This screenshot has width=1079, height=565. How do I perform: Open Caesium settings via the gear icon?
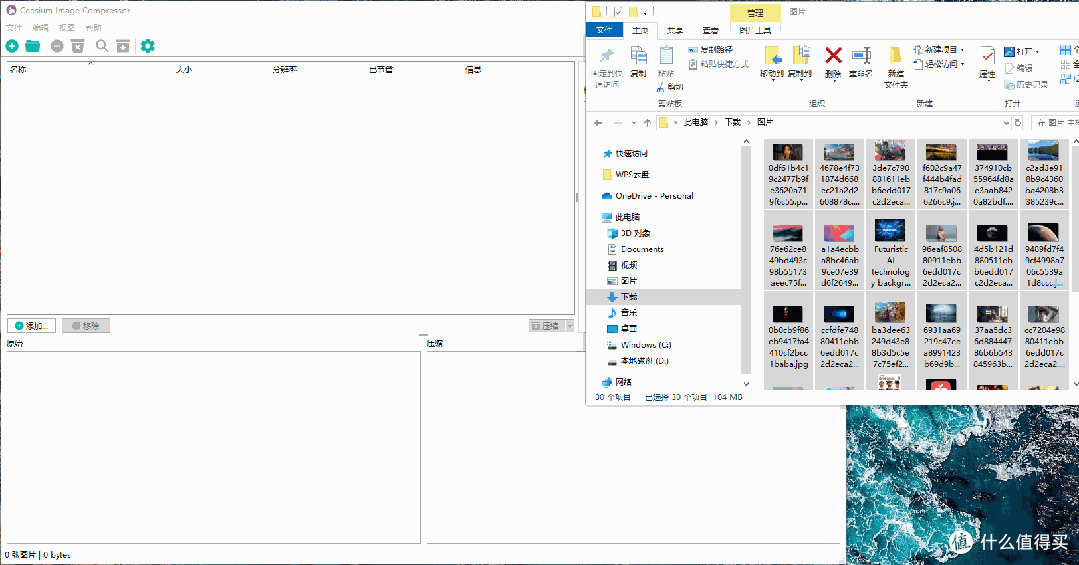click(147, 46)
